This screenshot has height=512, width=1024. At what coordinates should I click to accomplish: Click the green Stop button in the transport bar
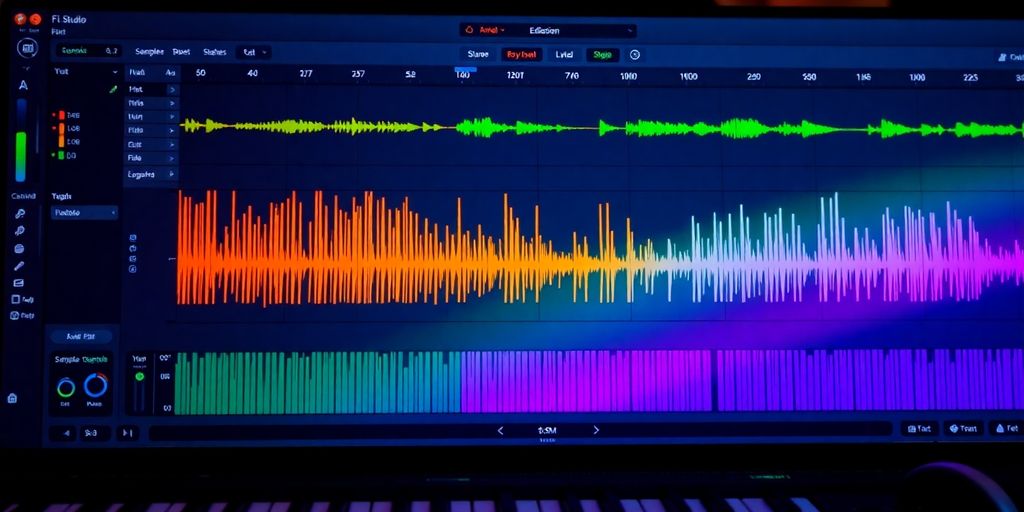pyautogui.click(x=602, y=55)
